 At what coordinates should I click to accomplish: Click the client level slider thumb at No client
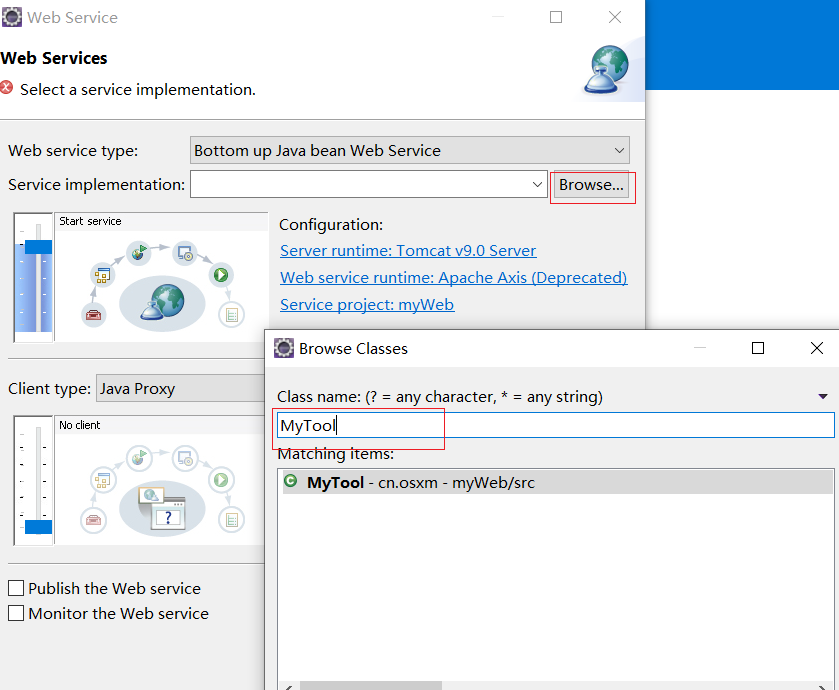click(x=39, y=527)
